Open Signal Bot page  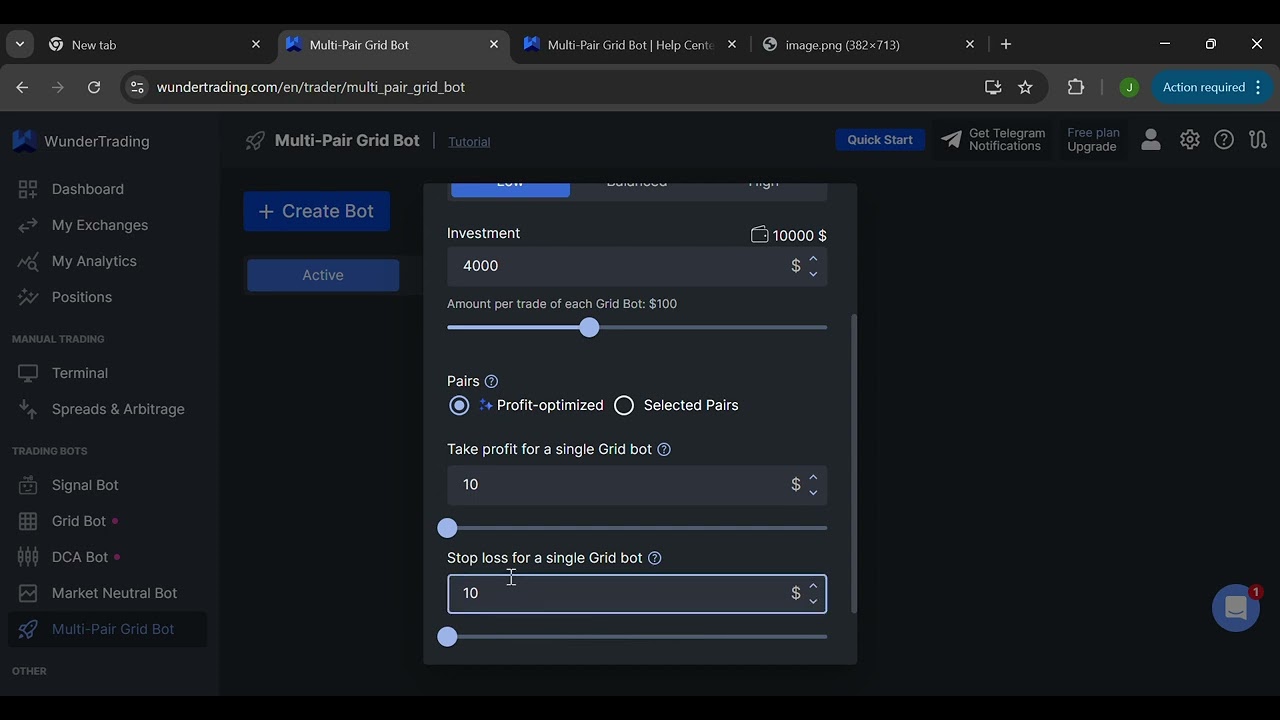67,485
